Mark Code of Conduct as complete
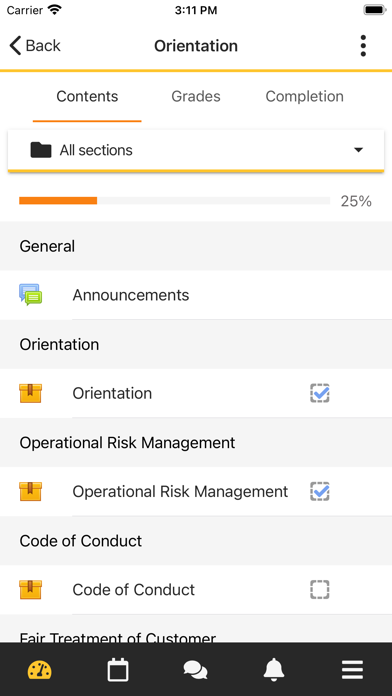 (x=320, y=590)
